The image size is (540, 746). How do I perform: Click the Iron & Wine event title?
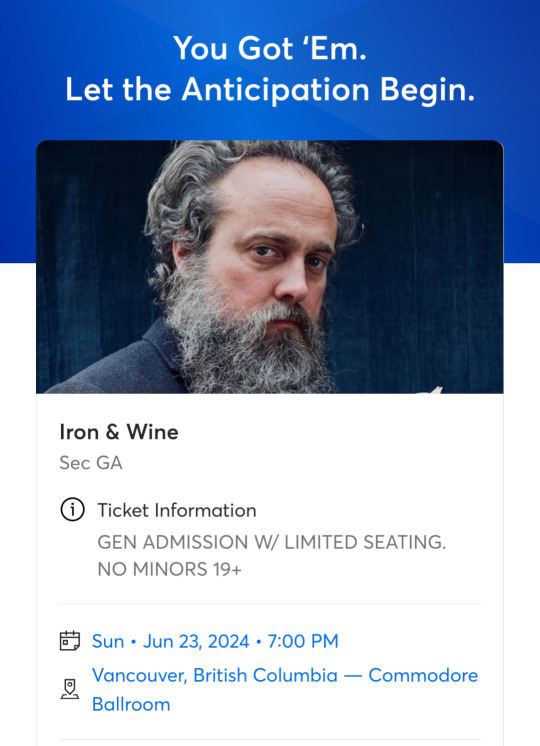click(119, 432)
